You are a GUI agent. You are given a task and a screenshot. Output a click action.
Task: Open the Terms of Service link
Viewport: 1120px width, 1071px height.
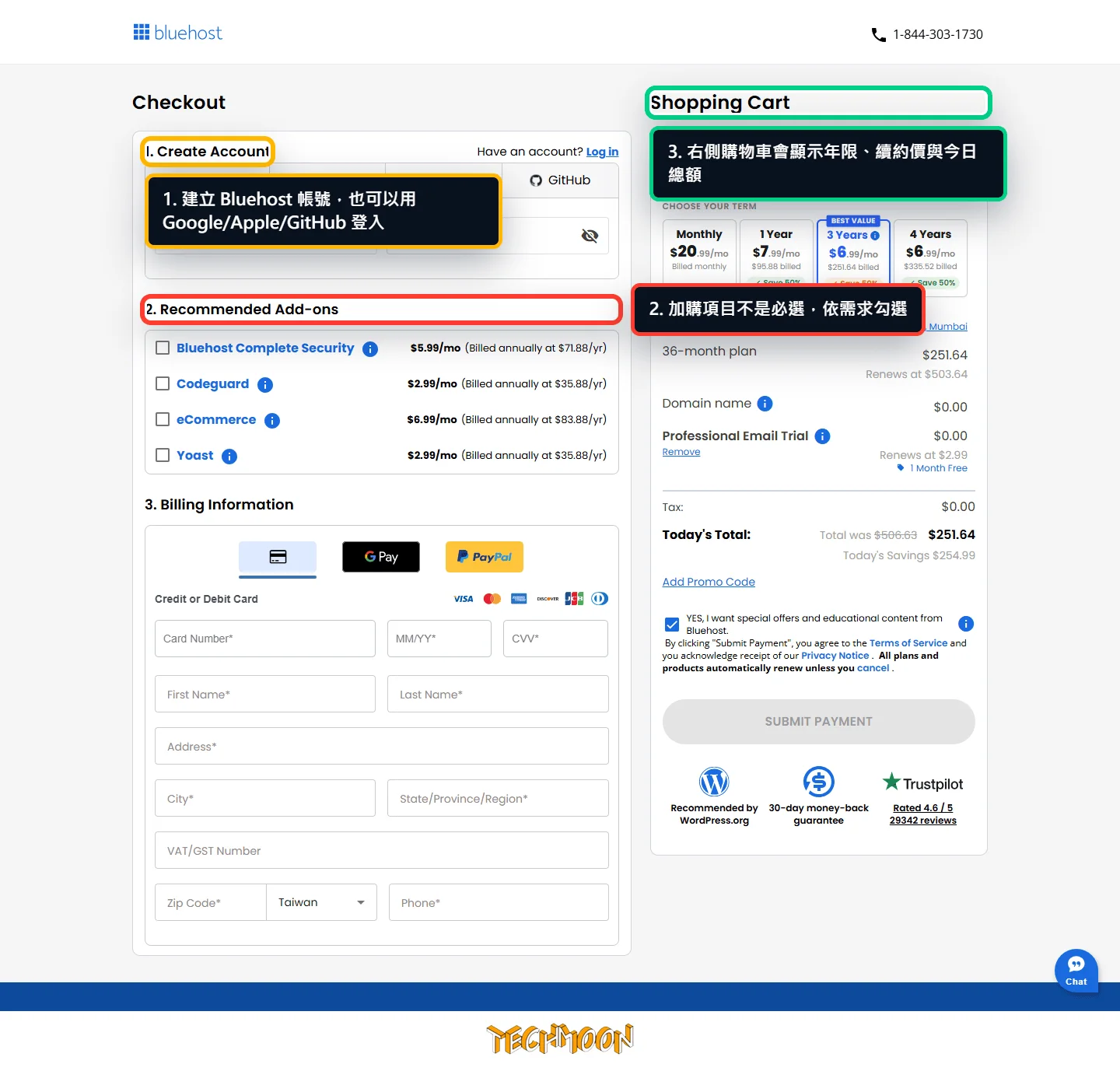coord(908,643)
